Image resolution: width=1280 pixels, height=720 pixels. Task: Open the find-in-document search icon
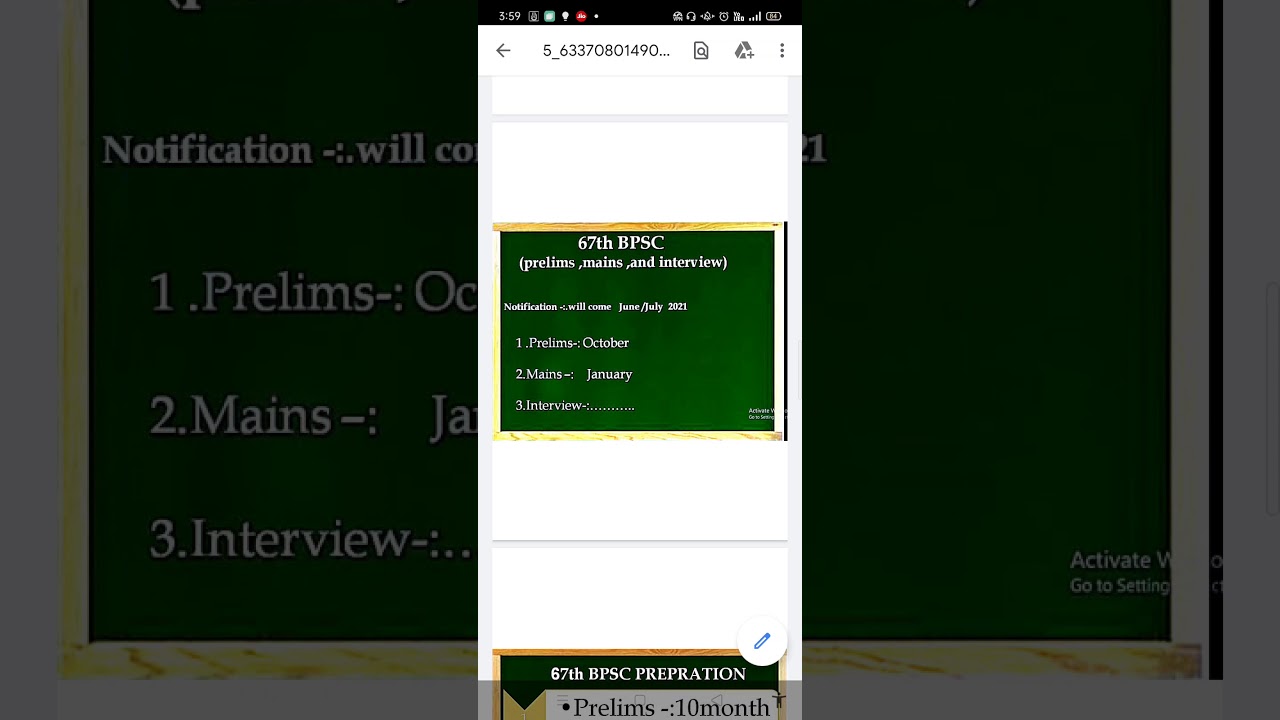[x=701, y=50]
